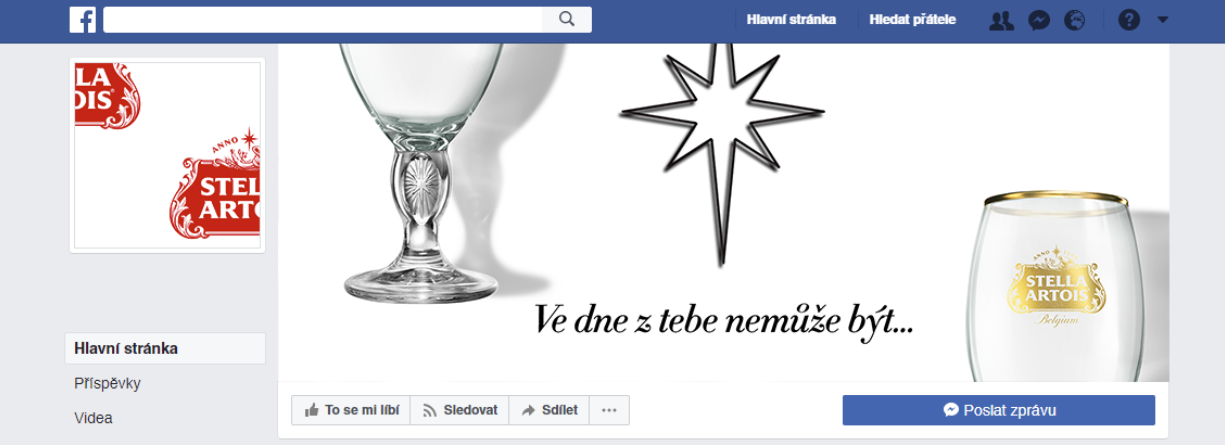Click the thumbs-up "To se mi líbí" button
1225x445 pixels.
point(351,410)
